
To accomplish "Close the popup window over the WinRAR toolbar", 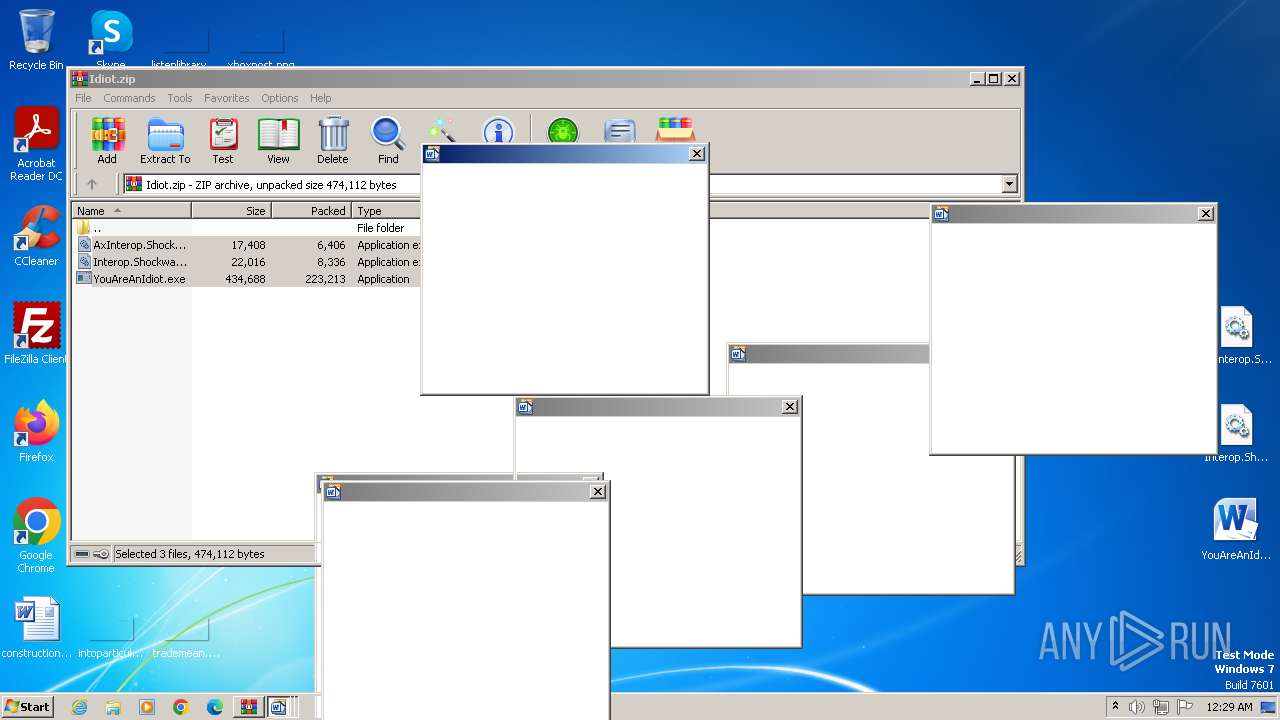I will (697, 154).
